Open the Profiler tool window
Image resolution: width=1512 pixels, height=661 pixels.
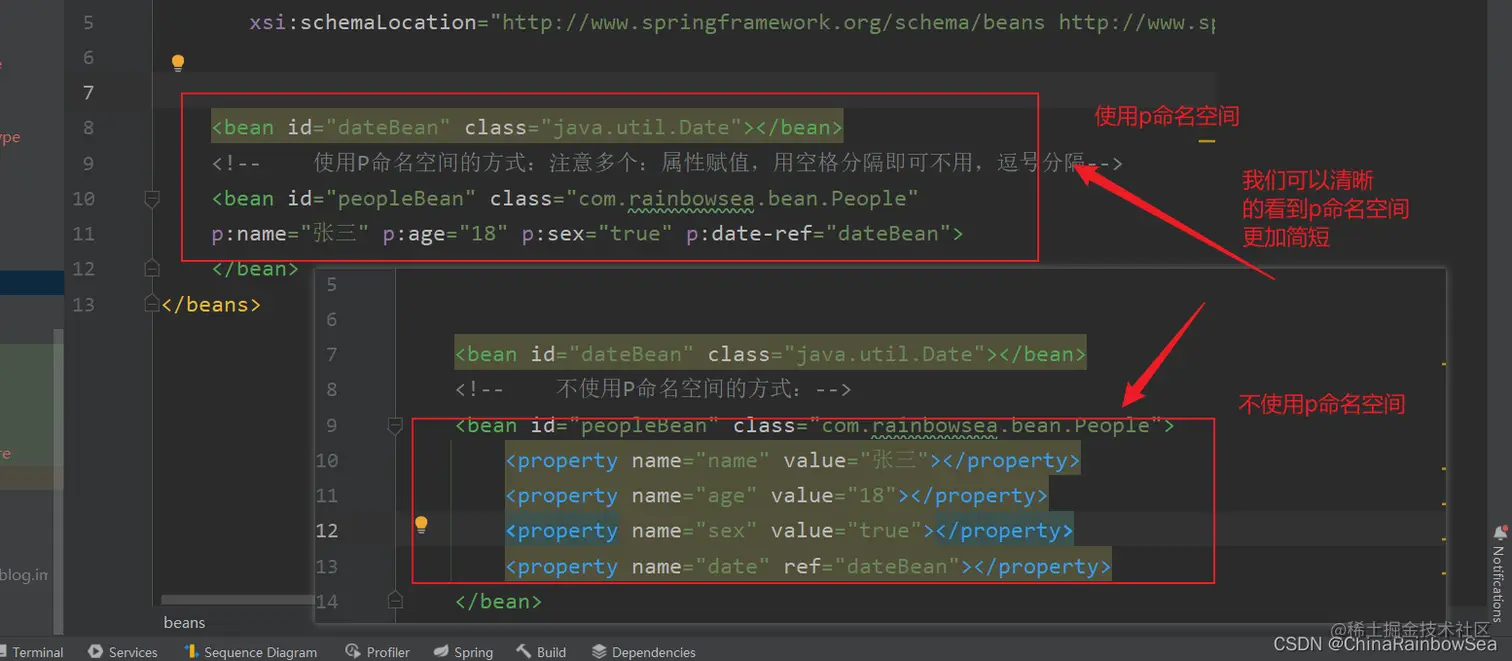[378, 652]
